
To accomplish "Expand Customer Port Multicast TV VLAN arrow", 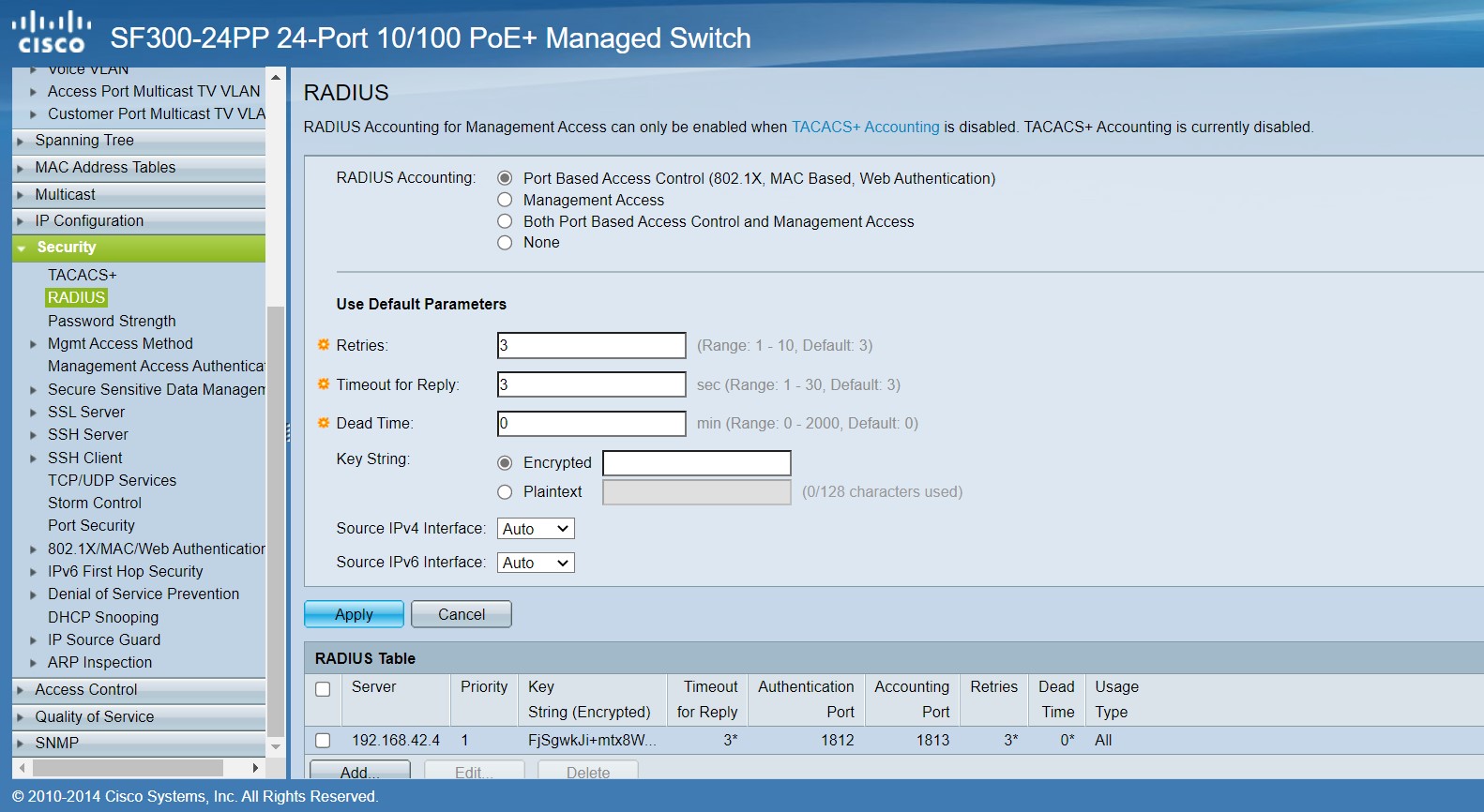I will coord(33,114).
